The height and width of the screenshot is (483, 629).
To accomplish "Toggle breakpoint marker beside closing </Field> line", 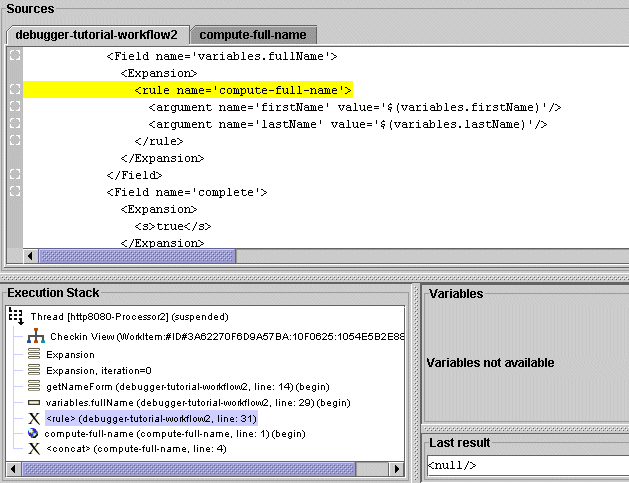I will tap(15, 174).
